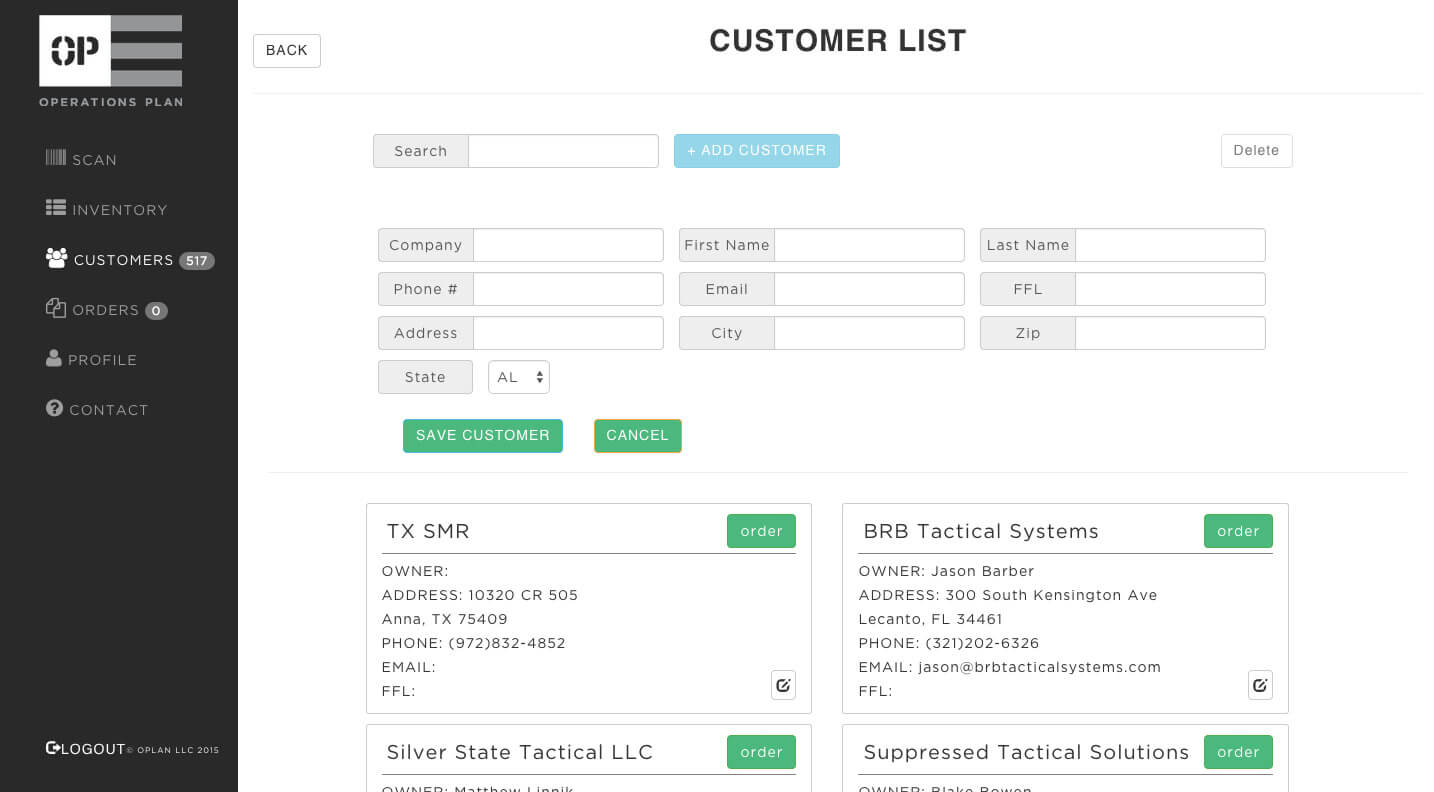Save with the SAVE CUSTOMER button

click(483, 436)
